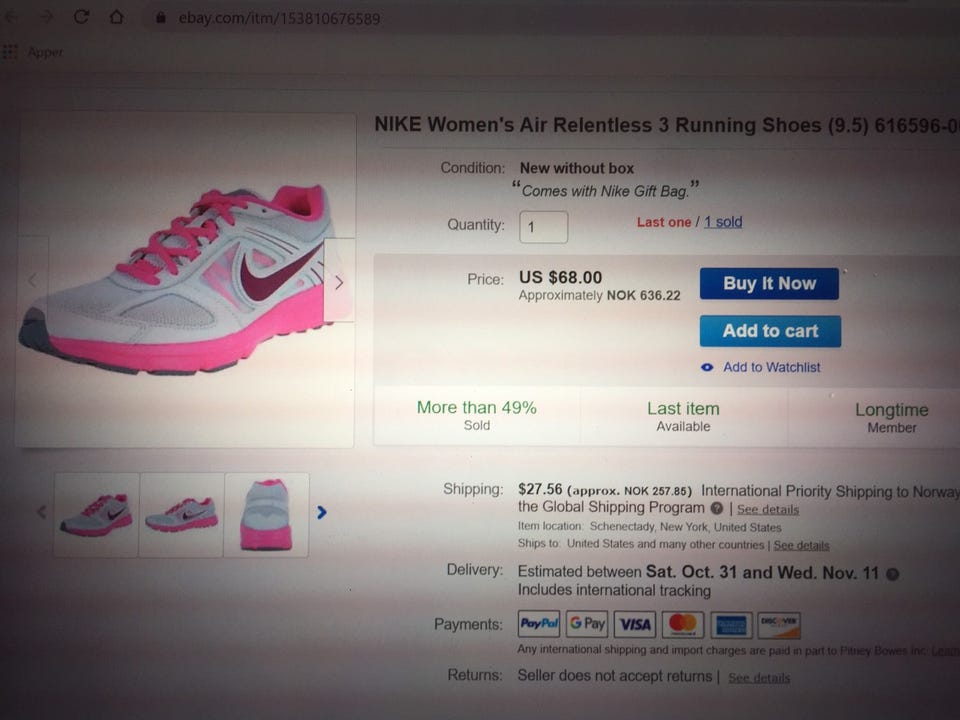Viewport: 960px width, 720px height.
Task: Go forward with the browser forward arrow
Action: [x=46, y=17]
